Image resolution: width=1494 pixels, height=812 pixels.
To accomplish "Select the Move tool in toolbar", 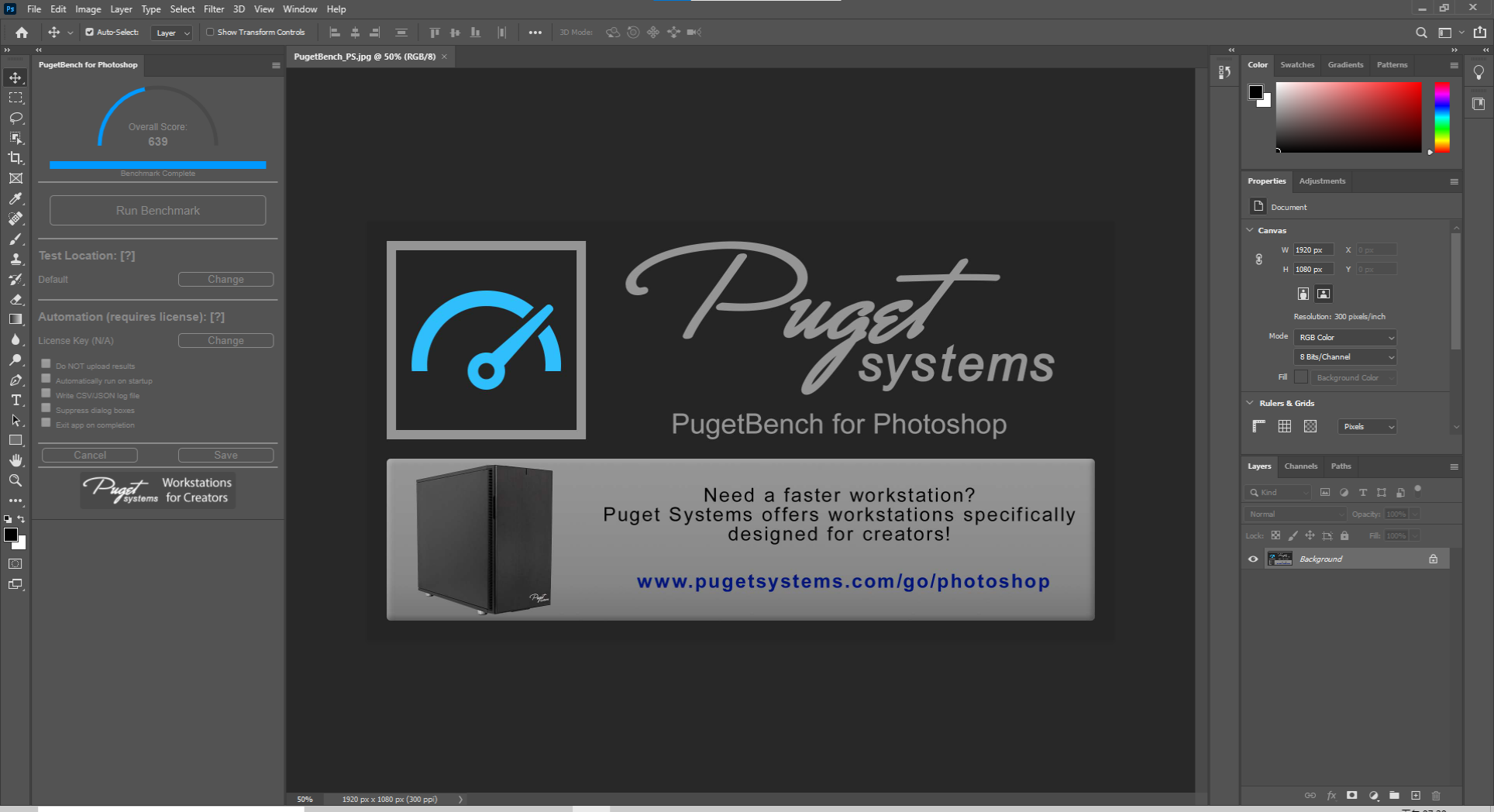I will coord(15,77).
